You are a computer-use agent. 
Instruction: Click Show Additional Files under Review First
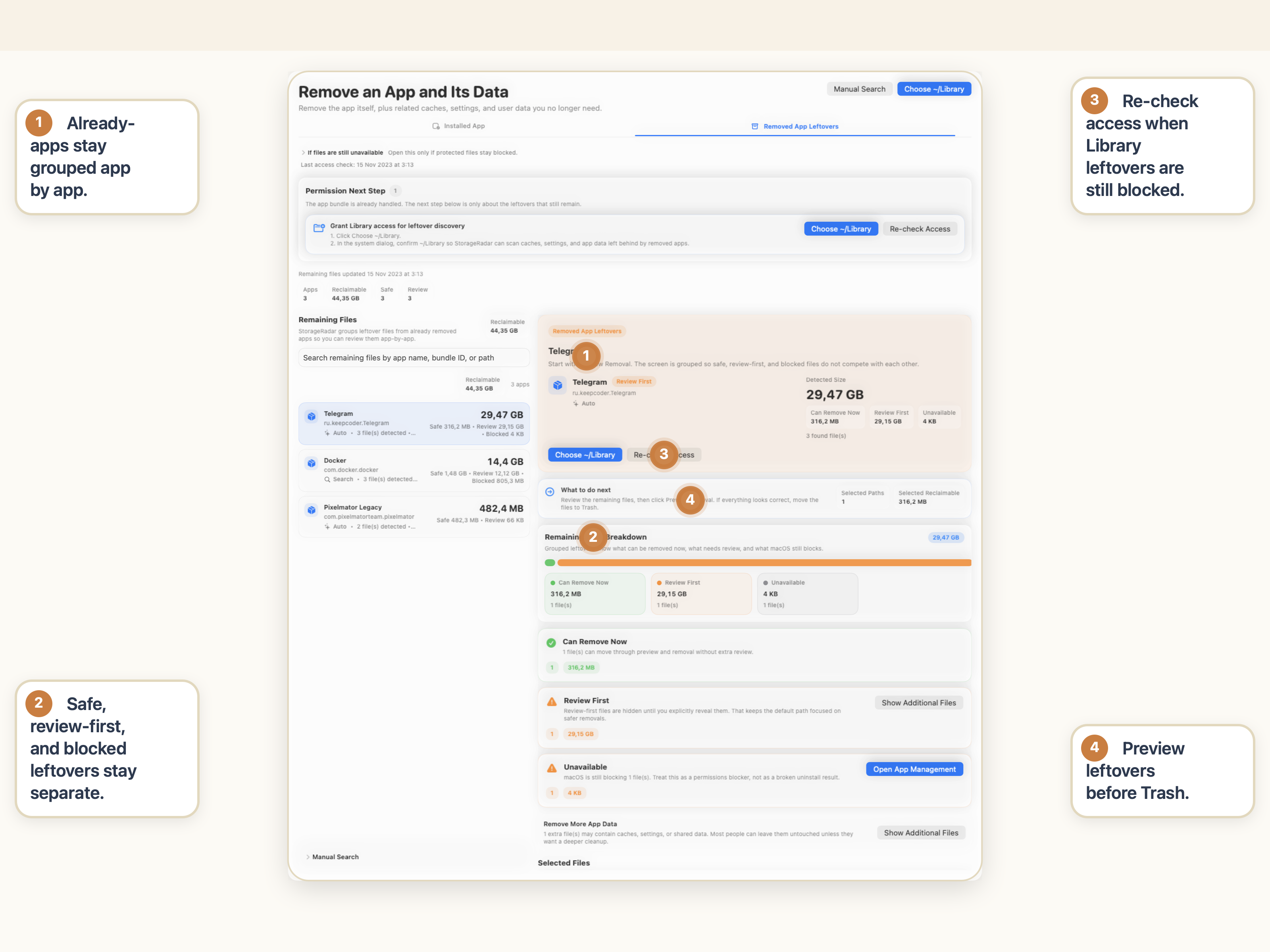[919, 702]
